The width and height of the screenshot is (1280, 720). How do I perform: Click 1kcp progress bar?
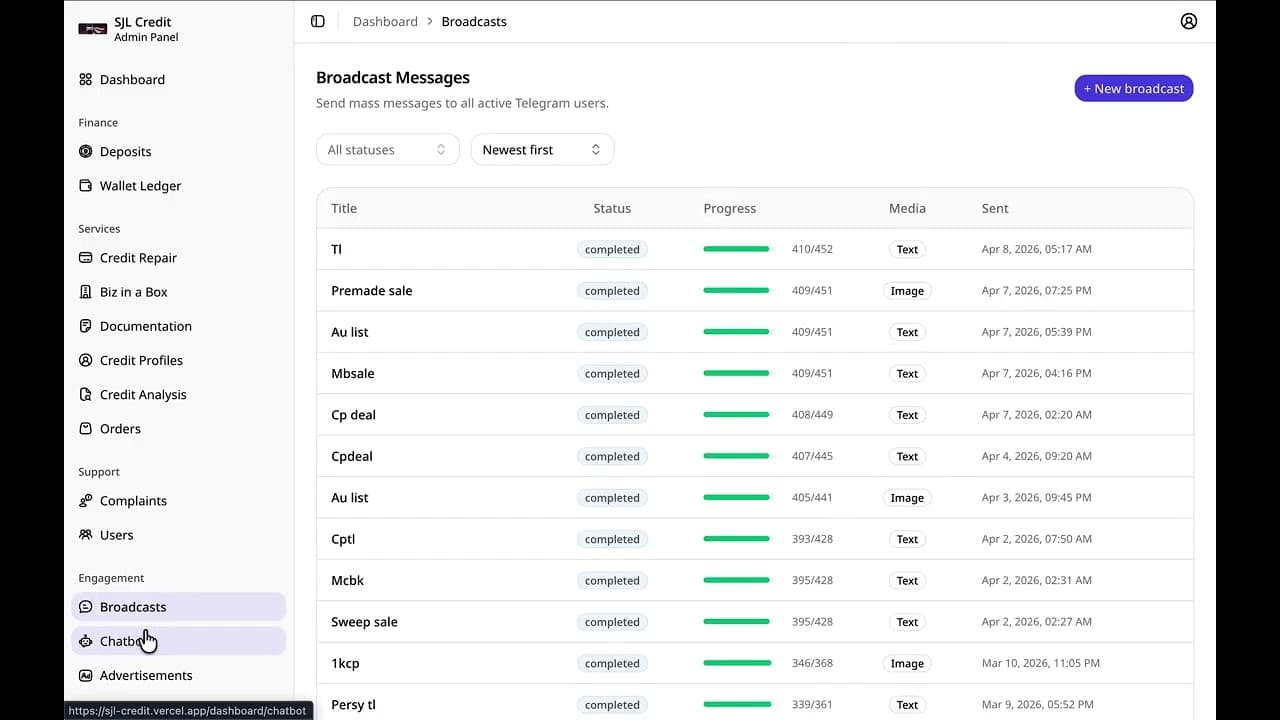pyautogui.click(x=737, y=663)
